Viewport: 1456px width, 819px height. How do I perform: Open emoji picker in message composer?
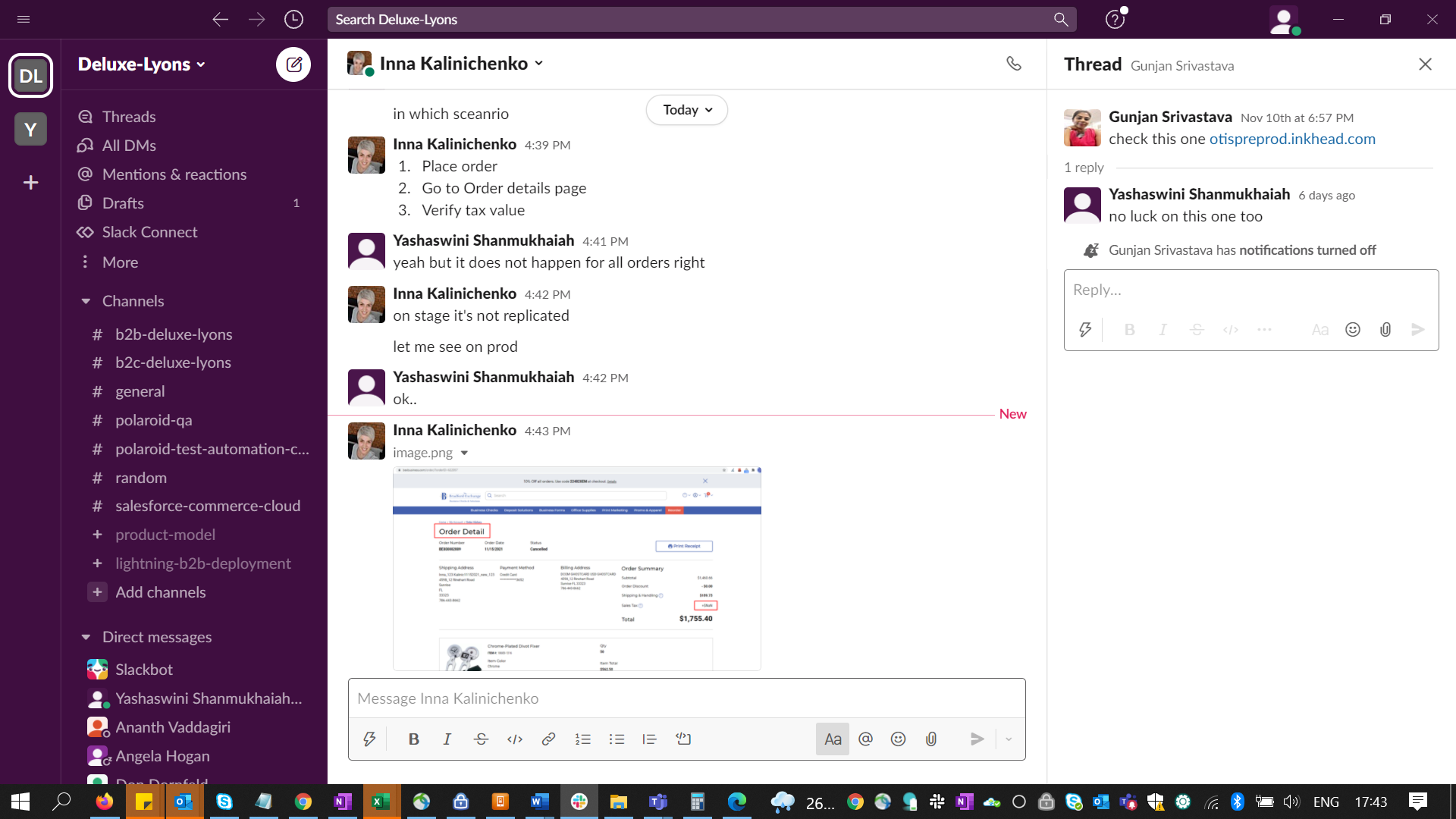click(x=898, y=739)
